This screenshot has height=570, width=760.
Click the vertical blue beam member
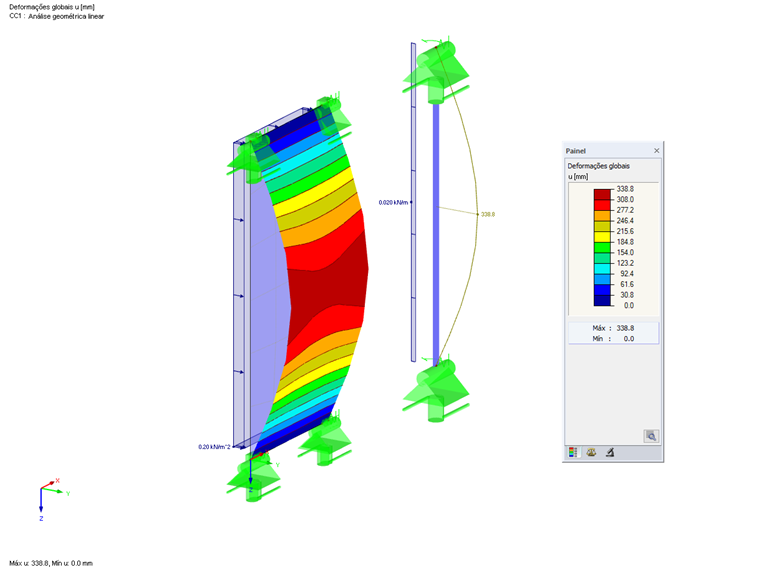click(x=436, y=233)
